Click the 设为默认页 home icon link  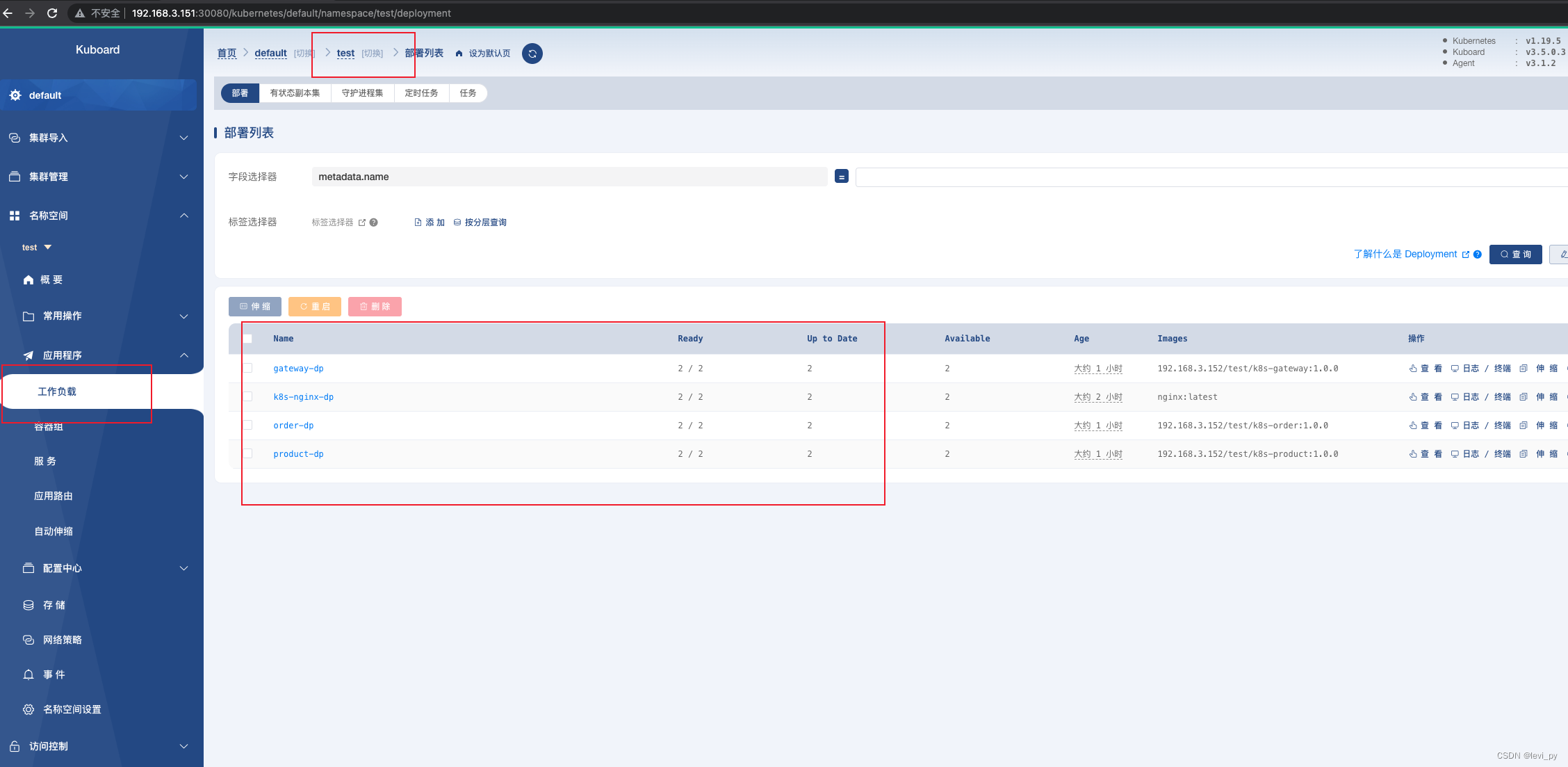tap(459, 54)
